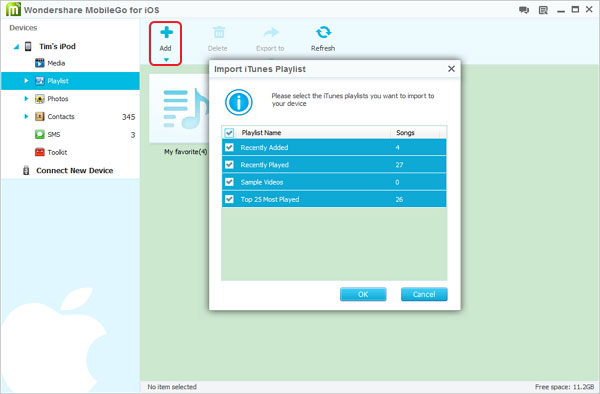Expand the Contacts tree node arrow
Screen dimensions: 600x394
tap(26, 116)
